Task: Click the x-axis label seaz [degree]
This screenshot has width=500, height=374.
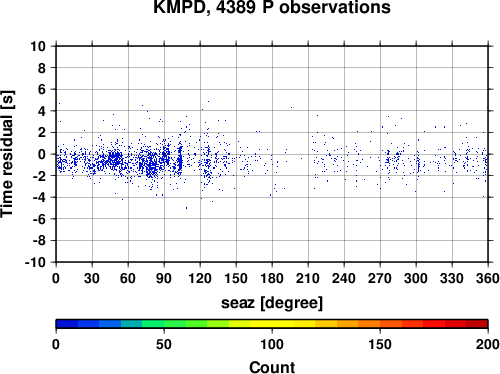Action: 272,303
